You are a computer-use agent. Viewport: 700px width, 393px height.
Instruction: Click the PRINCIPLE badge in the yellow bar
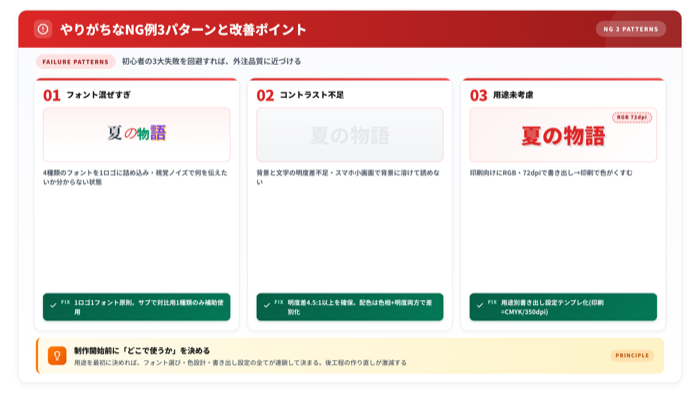tap(632, 355)
